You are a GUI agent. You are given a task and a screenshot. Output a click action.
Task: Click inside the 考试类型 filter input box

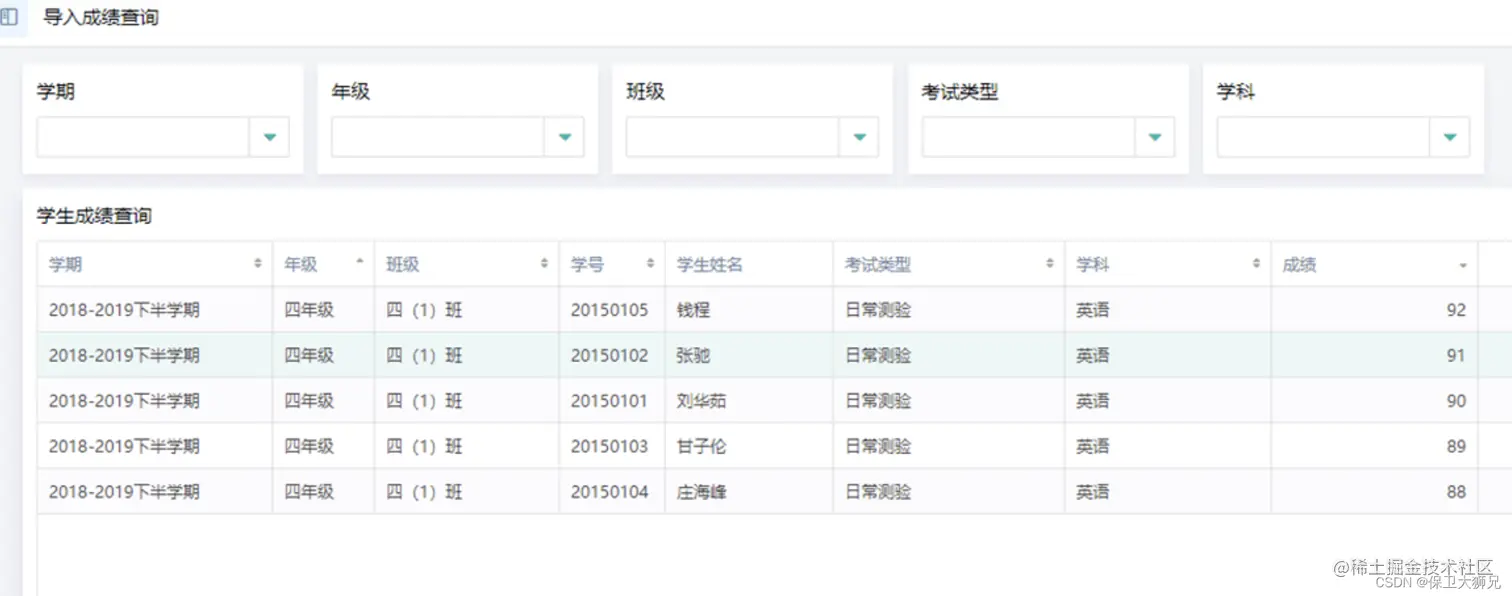point(1028,137)
